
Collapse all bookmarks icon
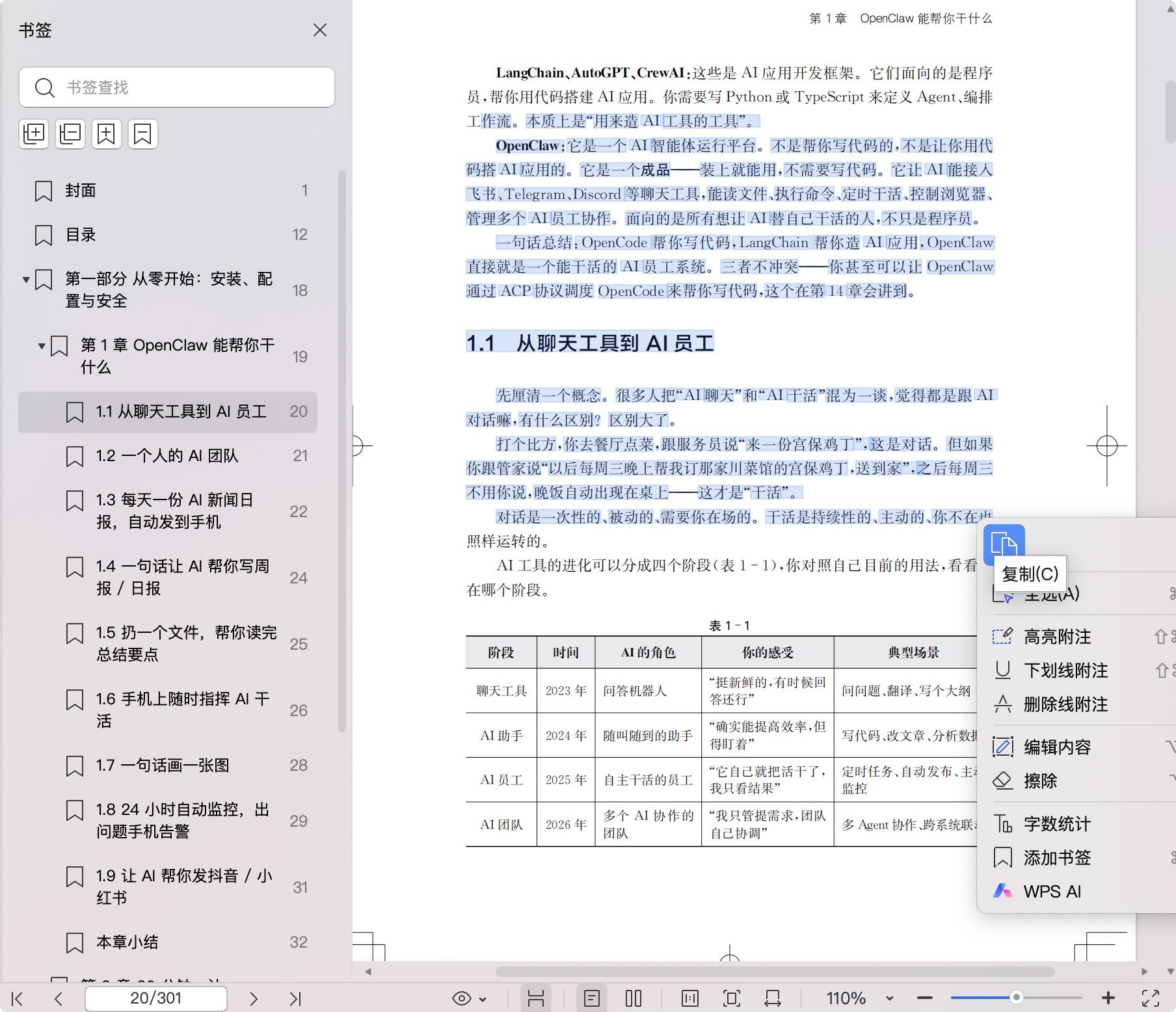pyautogui.click(x=70, y=134)
